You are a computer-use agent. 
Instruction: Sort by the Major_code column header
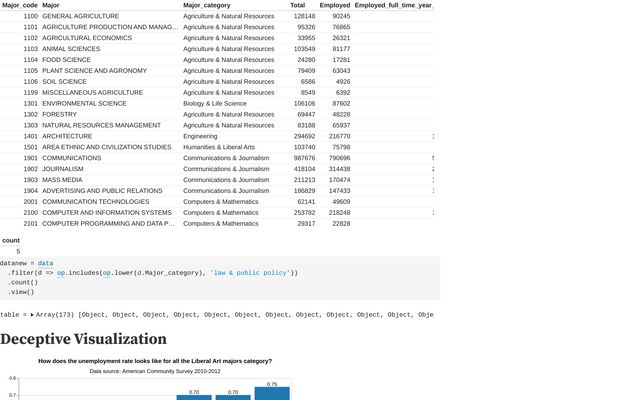(x=20, y=6)
